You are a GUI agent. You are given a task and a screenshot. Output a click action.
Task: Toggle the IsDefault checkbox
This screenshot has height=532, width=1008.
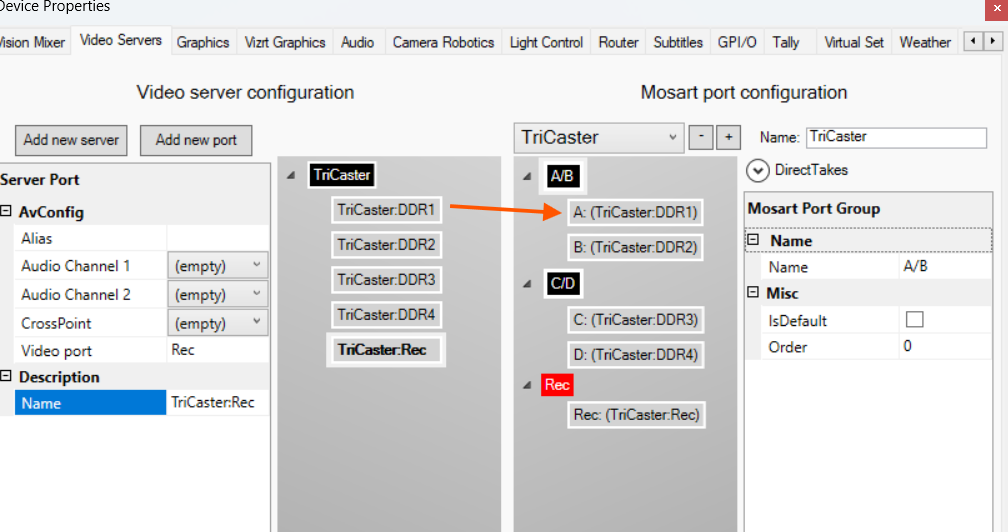(914, 320)
